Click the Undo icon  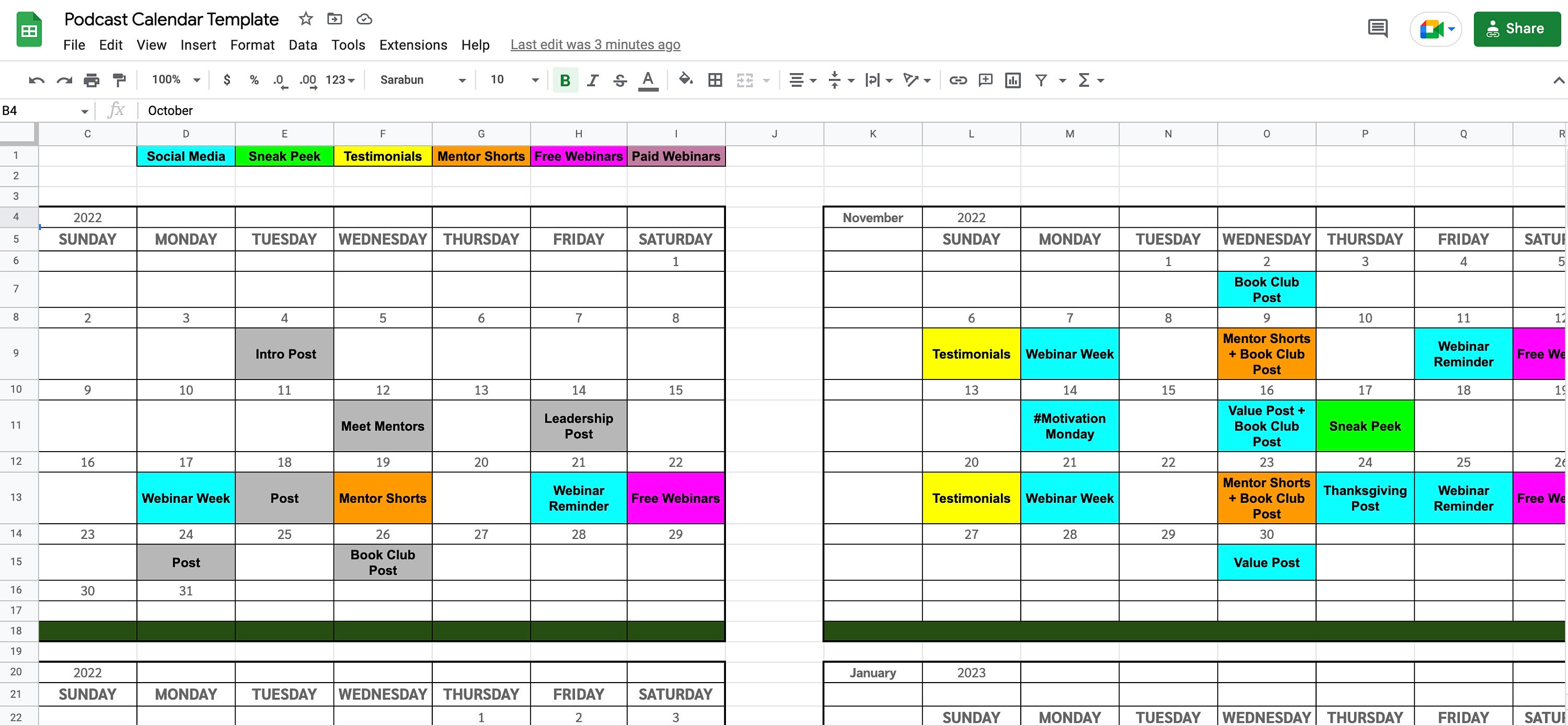(x=37, y=80)
